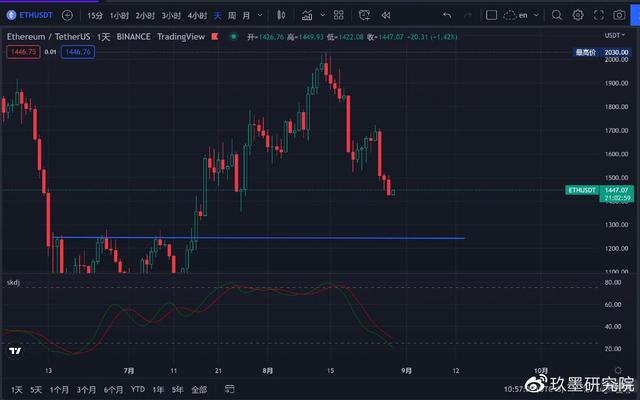This screenshot has width=640, height=400.
Task: Set date range to 6个月
Action: click(x=113, y=390)
